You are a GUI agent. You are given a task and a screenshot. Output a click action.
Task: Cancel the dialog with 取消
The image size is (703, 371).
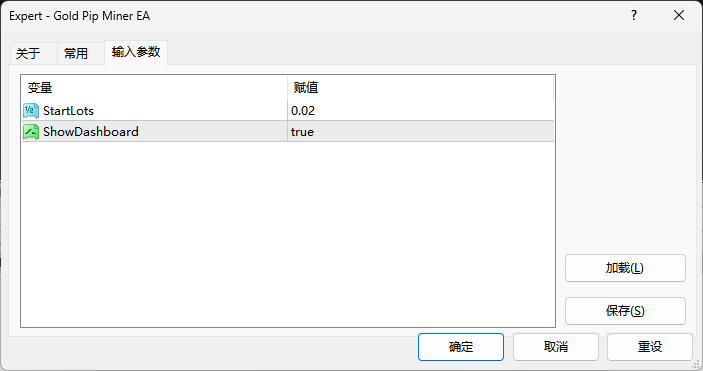coord(556,346)
